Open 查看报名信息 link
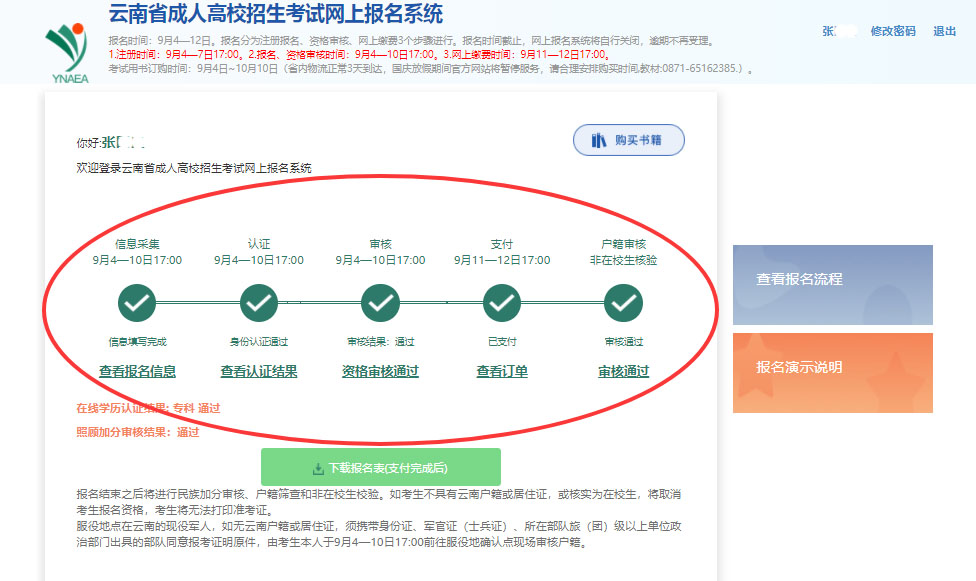This screenshot has height=581, width=976. (x=137, y=371)
